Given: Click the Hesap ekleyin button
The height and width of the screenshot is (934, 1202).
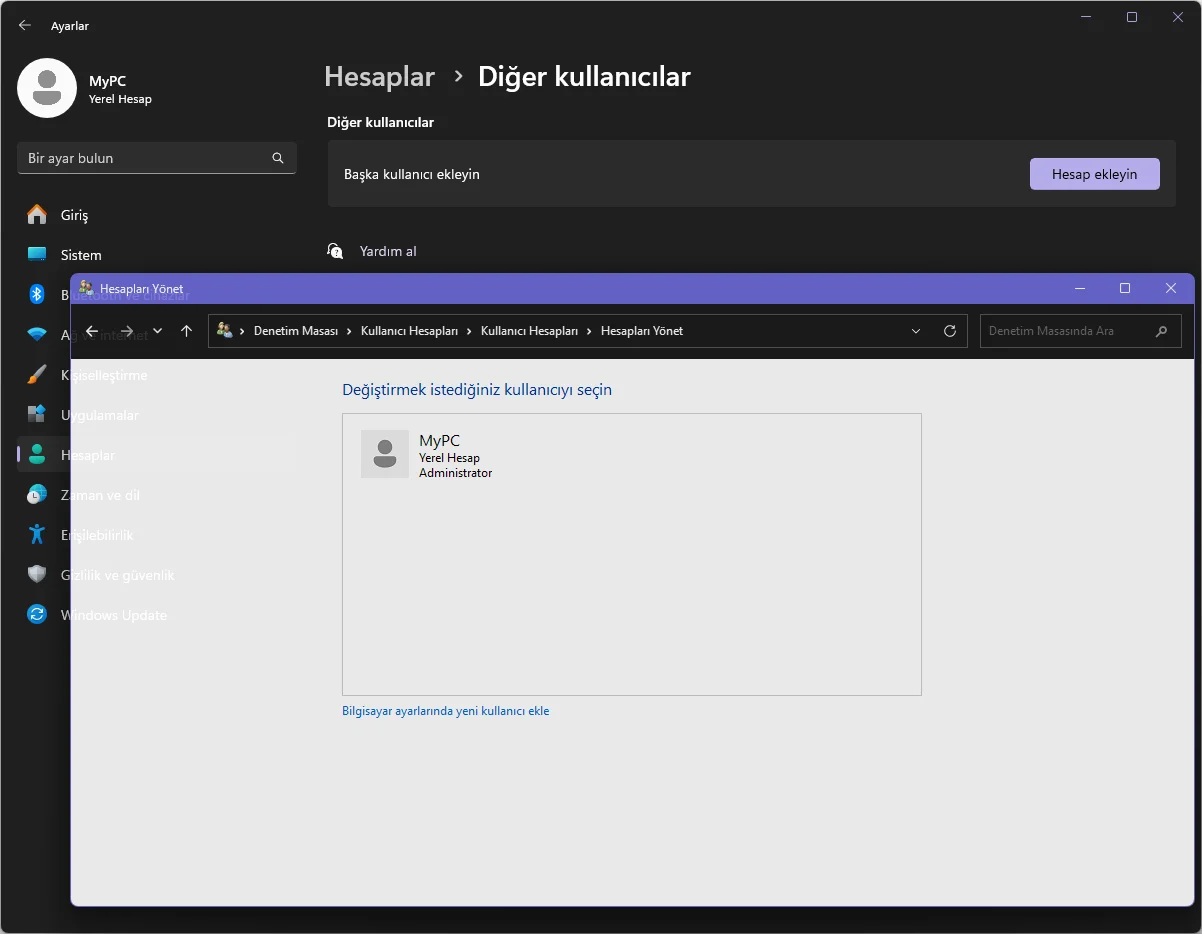Looking at the screenshot, I should (x=1094, y=174).
